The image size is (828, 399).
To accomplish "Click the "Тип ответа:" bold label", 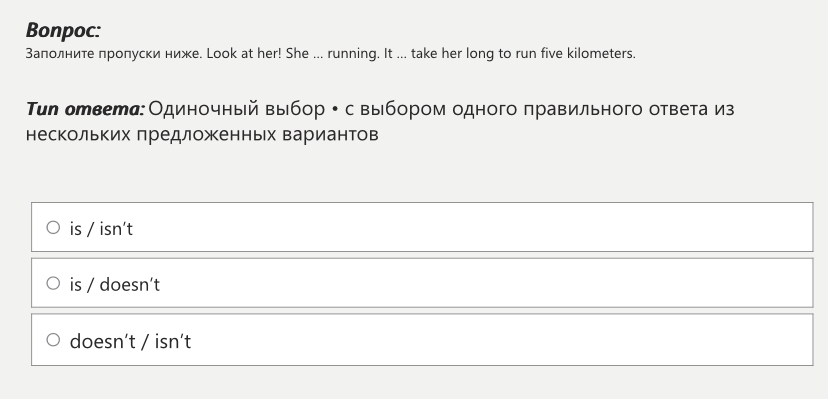I will [85, 109].
